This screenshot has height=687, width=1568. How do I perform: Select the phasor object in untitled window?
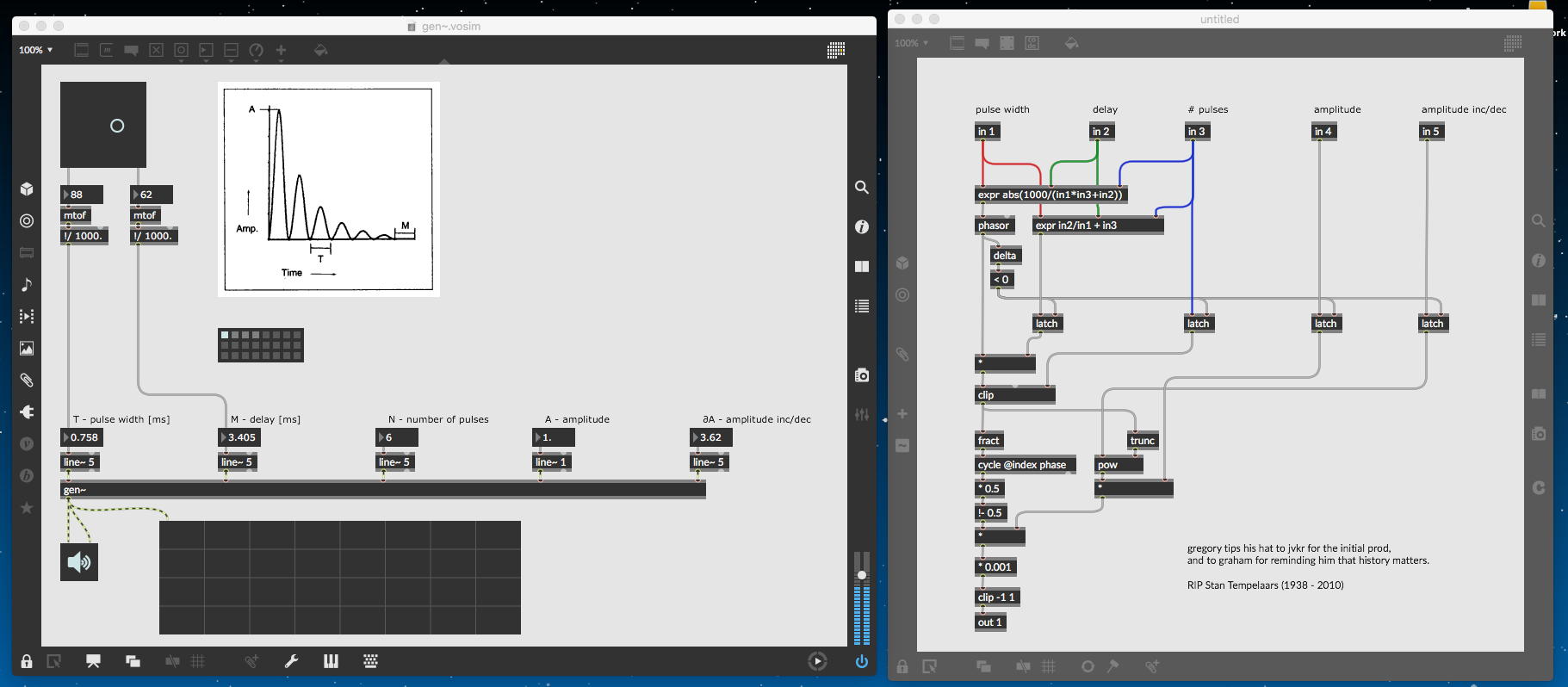995,226
